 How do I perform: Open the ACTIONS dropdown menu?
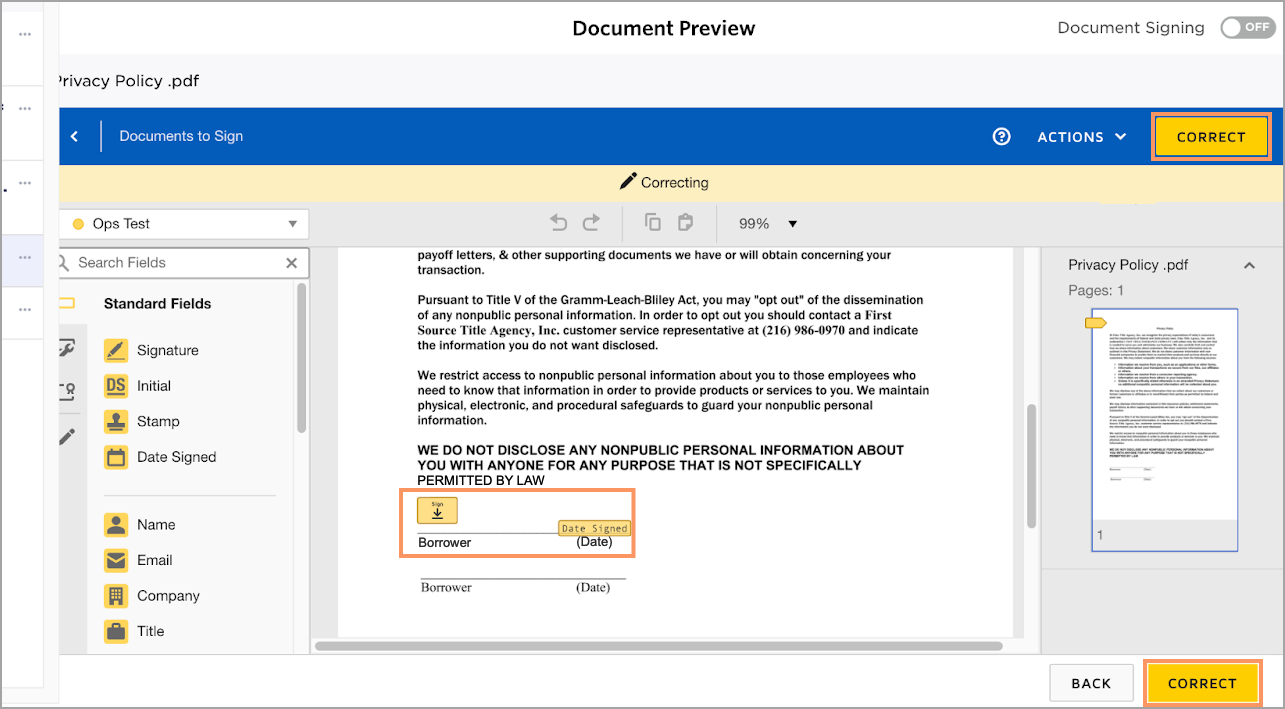(1081, 136)
